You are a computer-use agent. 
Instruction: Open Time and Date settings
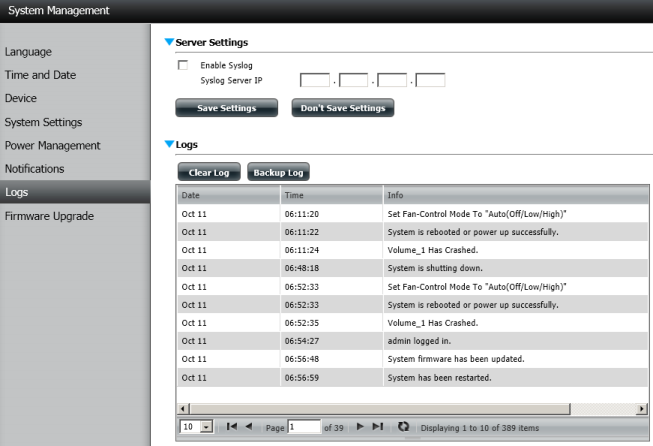pyautogui.click(x=40, y=75)
